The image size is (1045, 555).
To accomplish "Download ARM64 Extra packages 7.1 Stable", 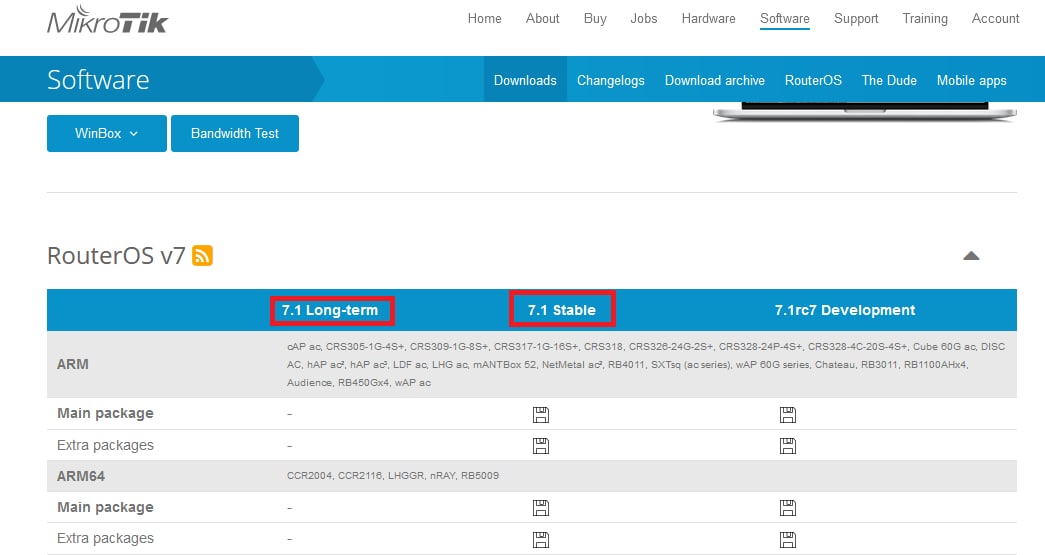I will 541,539.
